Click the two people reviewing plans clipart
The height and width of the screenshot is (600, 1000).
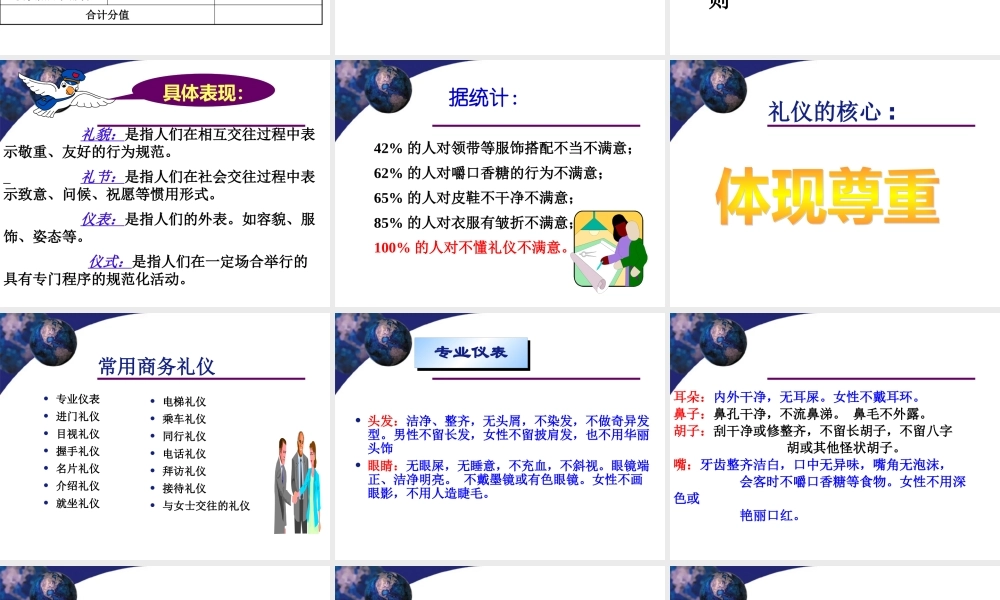click(x=608, y=251)
